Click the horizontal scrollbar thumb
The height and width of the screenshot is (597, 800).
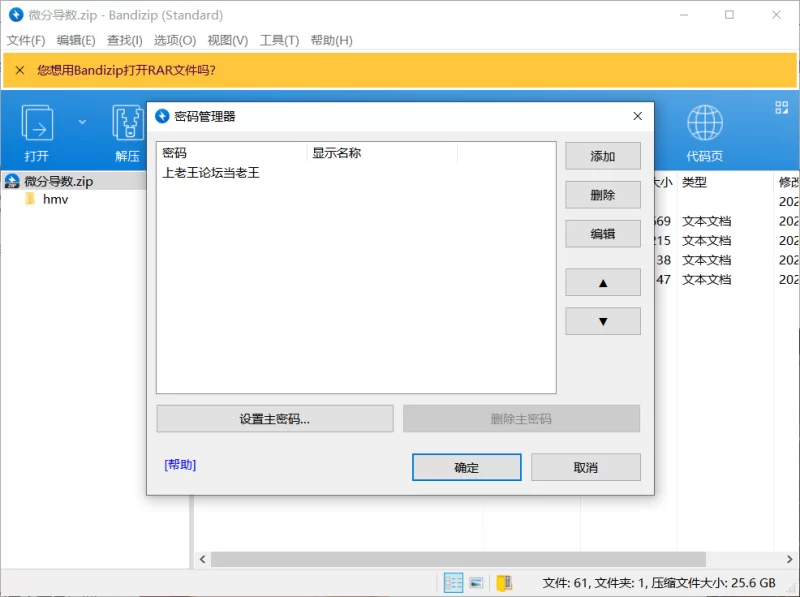click(x=458, y=559)
